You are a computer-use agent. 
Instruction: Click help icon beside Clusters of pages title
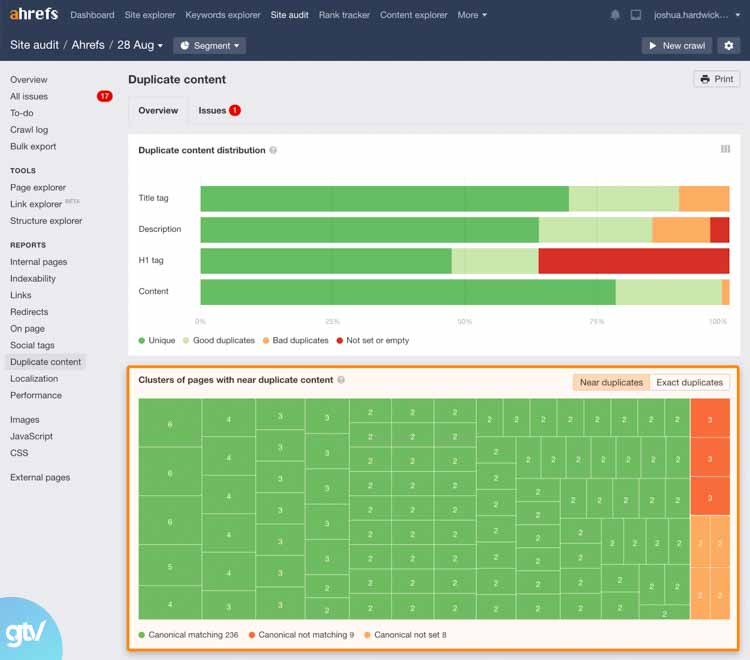tap(341, 380)
